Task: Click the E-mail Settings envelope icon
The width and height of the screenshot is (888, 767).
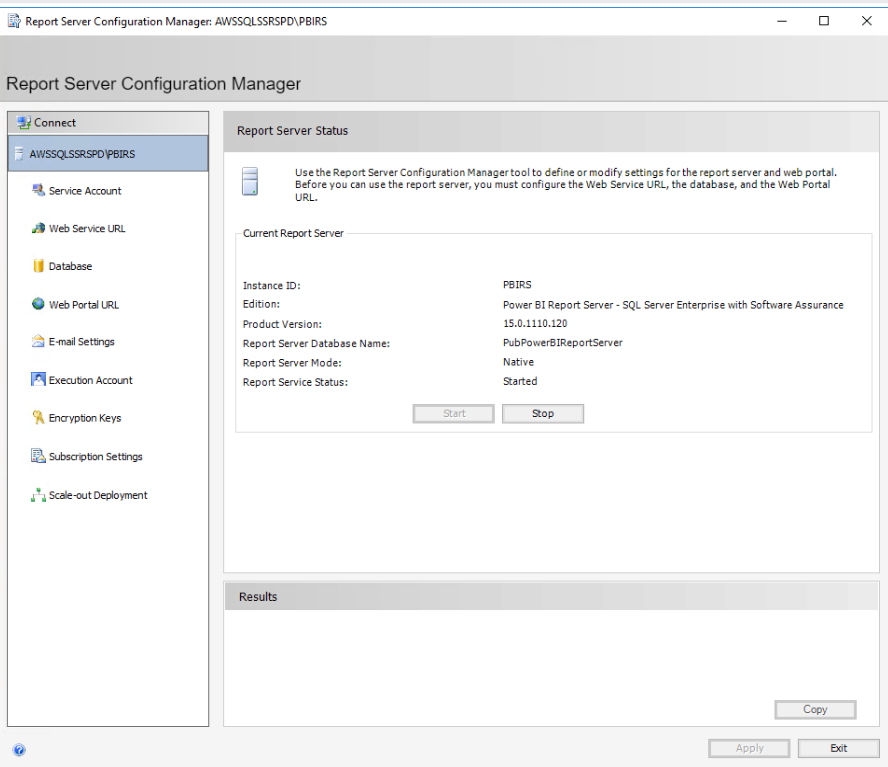Action: tap(38, 341)
